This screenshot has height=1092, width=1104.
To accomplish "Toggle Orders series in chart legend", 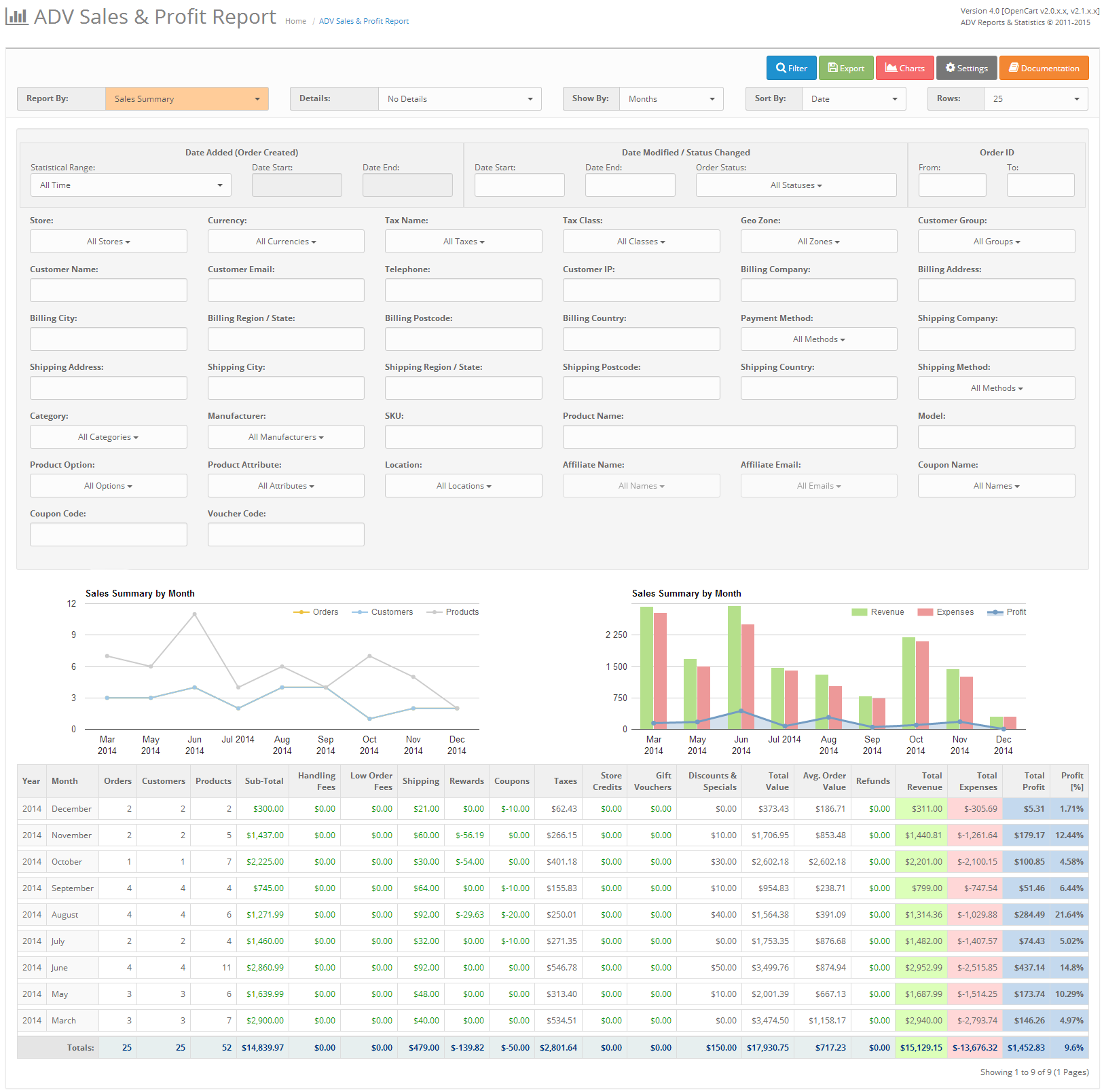I will coord(316,612).
